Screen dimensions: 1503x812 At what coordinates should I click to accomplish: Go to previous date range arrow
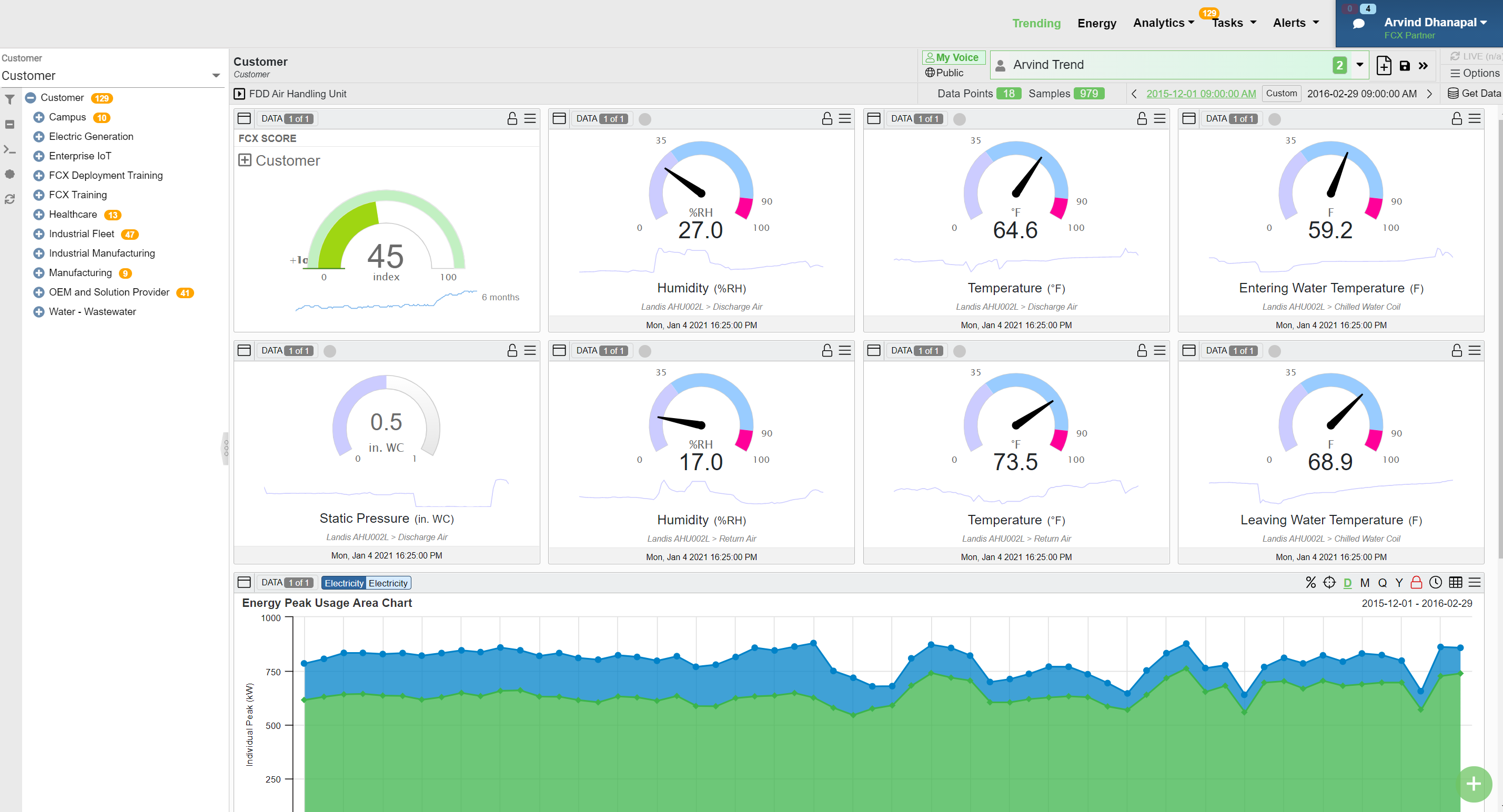1134,93
